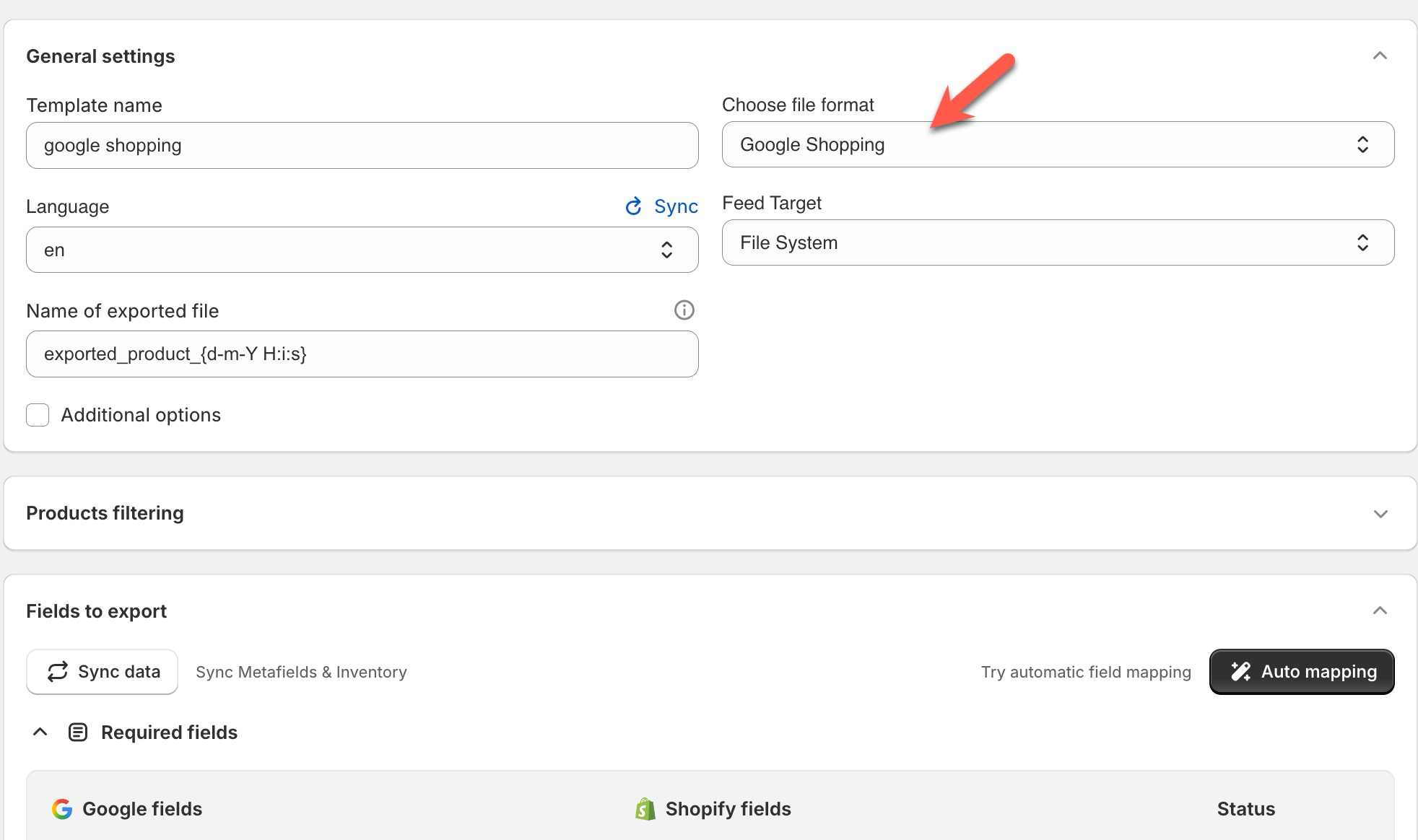This screenshot has width=1418, height=840.
Task: Enable the Additional options checkbox
Action: (38, 415)
